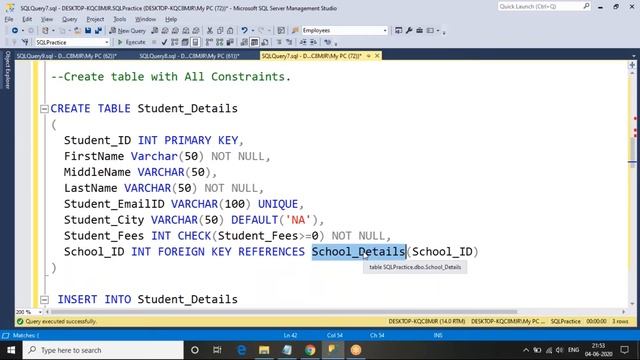Open the Object Explorer side panel
This screenshot has height=360, width=640.
tap(7, 70)
